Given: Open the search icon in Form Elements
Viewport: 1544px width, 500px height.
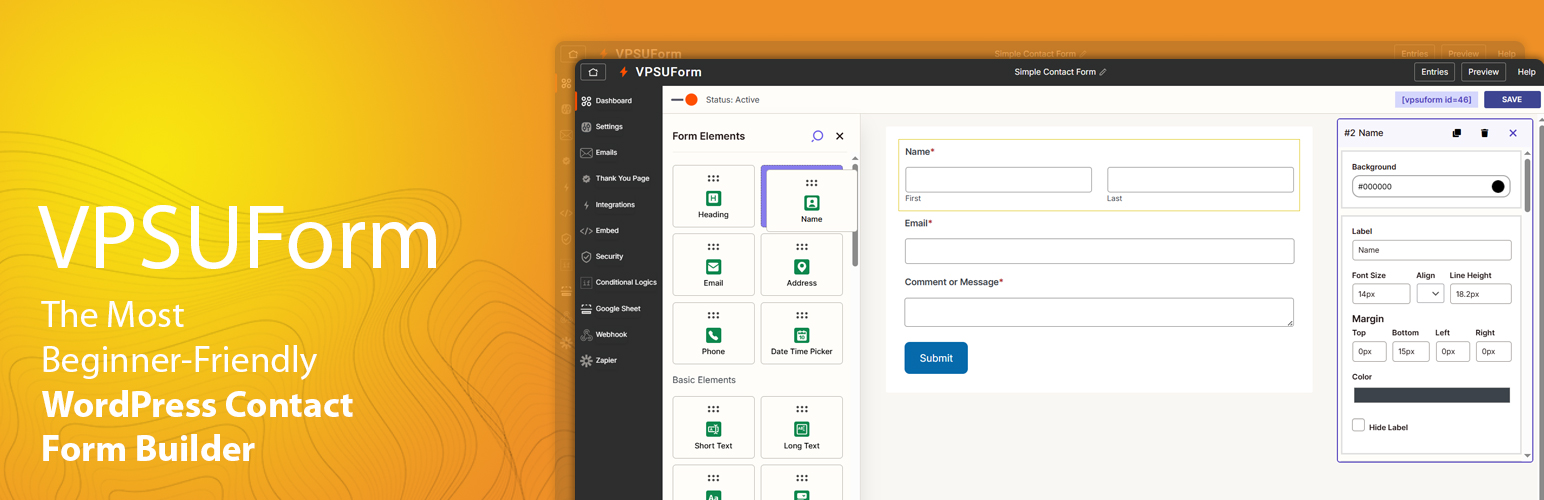Looking at the screenshot, I should point(817,136).
